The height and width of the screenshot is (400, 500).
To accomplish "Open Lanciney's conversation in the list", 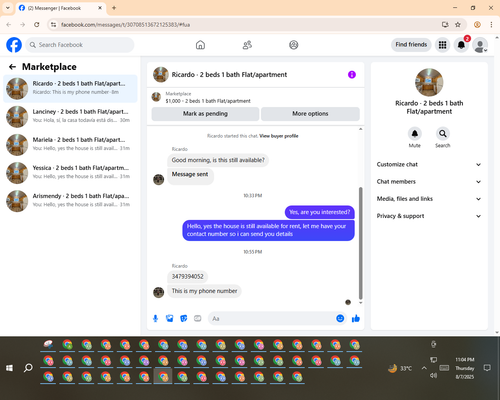I will [70, 117].
